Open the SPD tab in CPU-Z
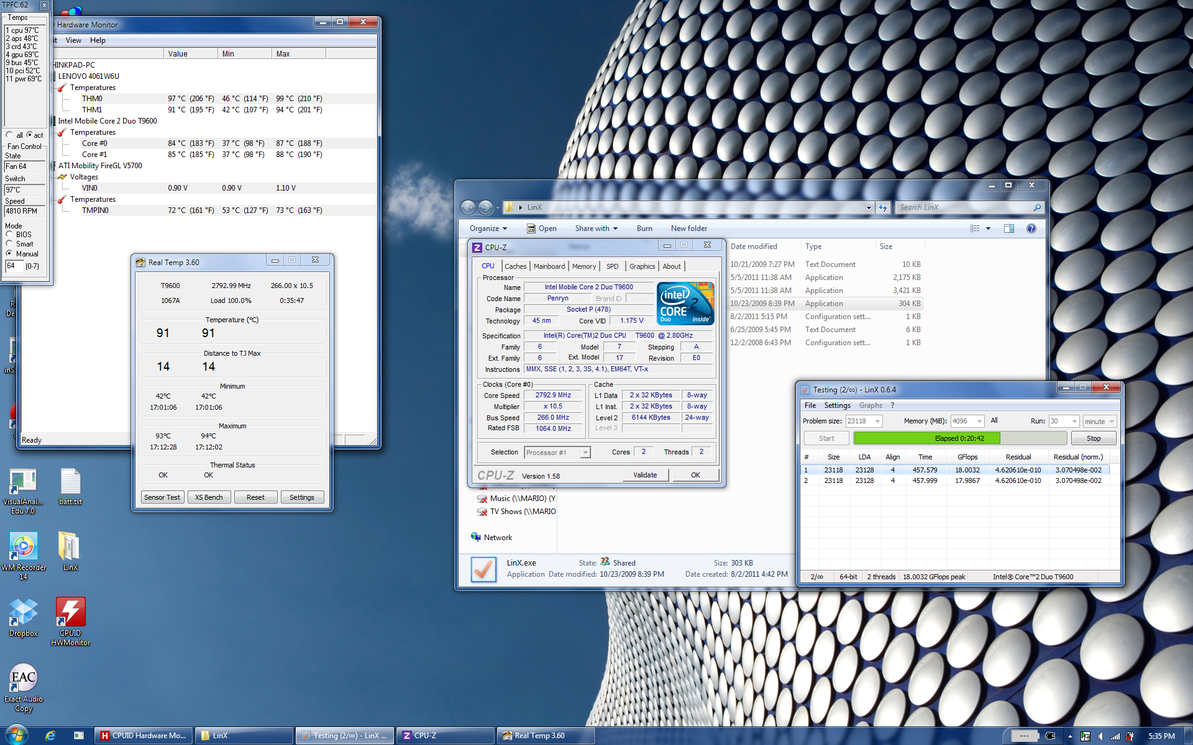The height and width of the screenshot is (745, 1193). coord(612,266)
